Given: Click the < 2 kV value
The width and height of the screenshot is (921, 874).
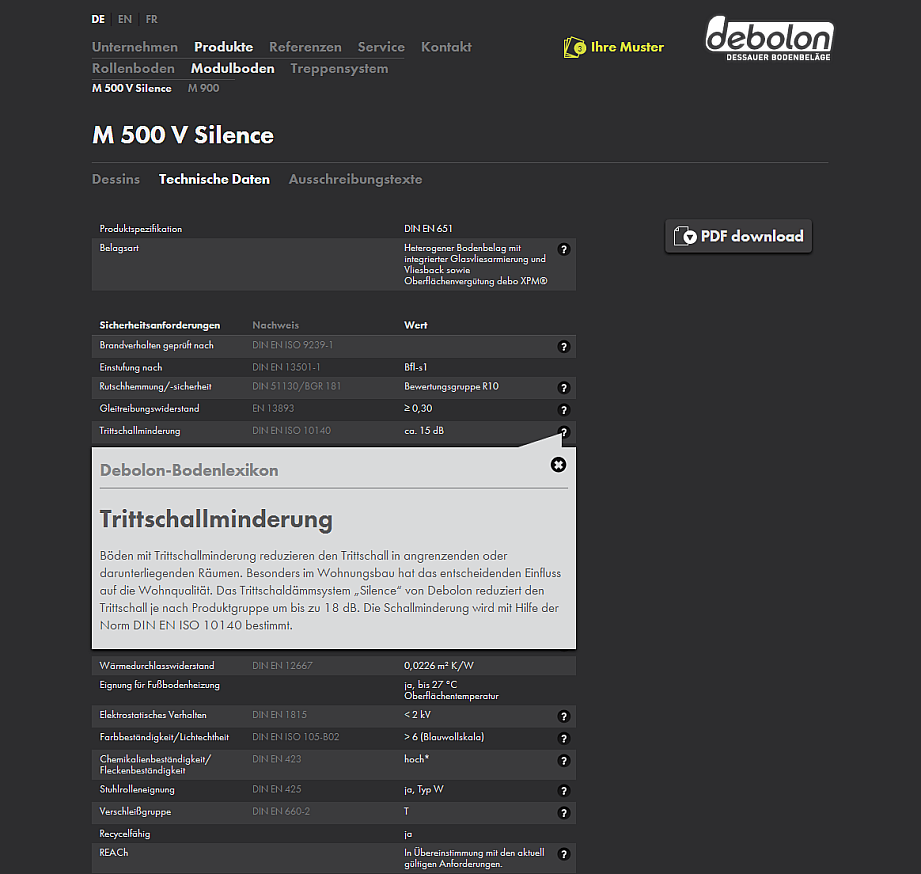Looking at the screenshot, I should pyautogui.click(x=417, y=715).
